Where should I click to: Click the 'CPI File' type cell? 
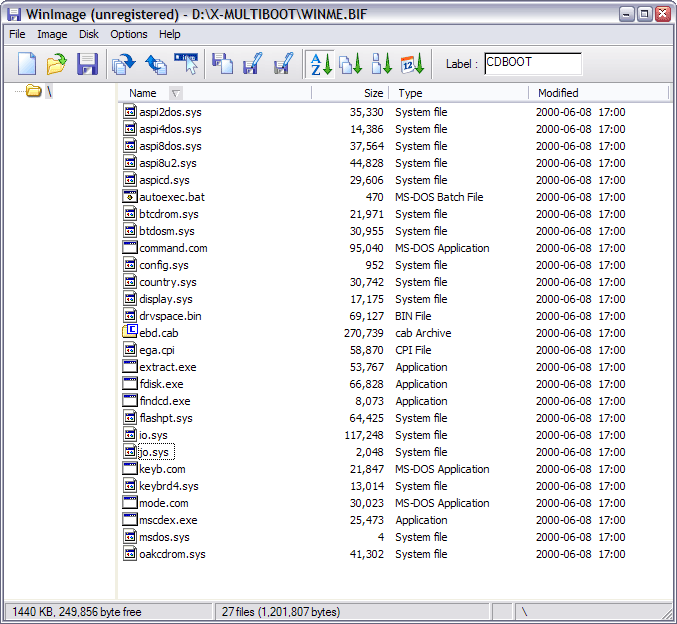point(413,350)
